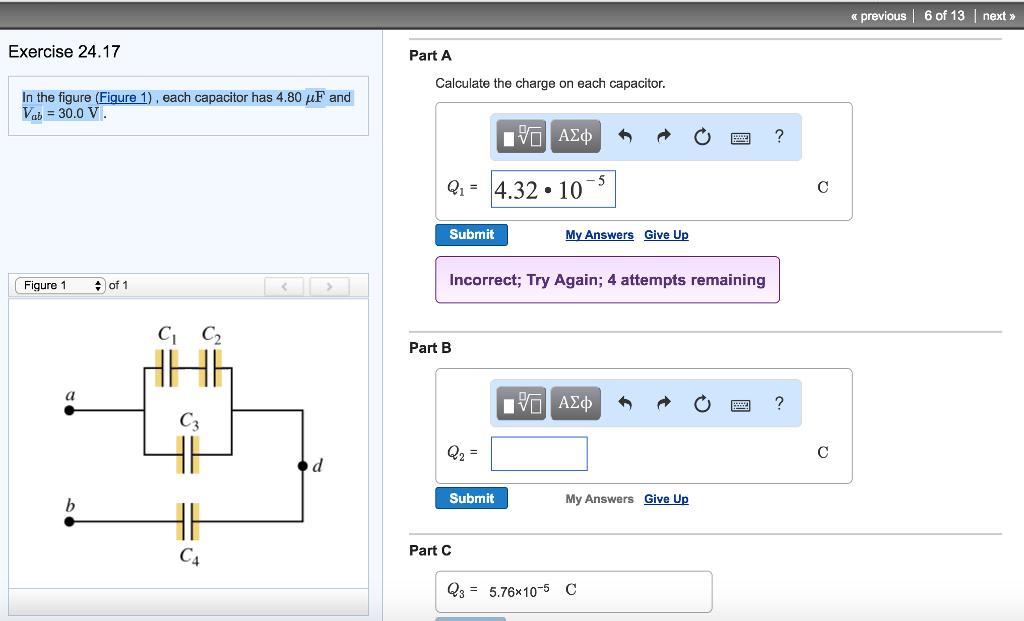Submit the Part A answer
This screenshot has width=1024, height=621.
(472, 234)
